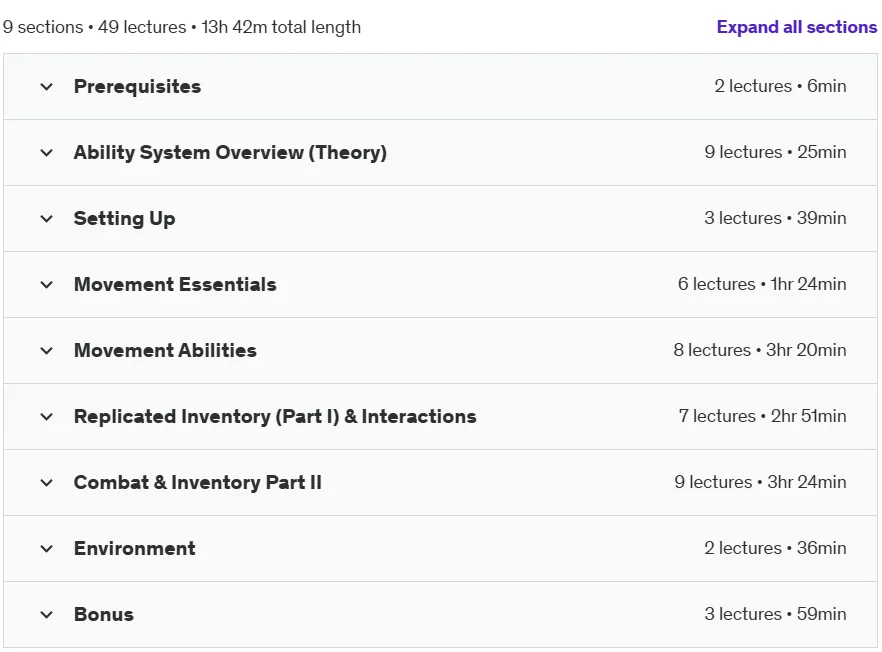The height and width of the screenshot is (652, 882).
Task: Click the Bonus section chevron
Action: point(47,614)
